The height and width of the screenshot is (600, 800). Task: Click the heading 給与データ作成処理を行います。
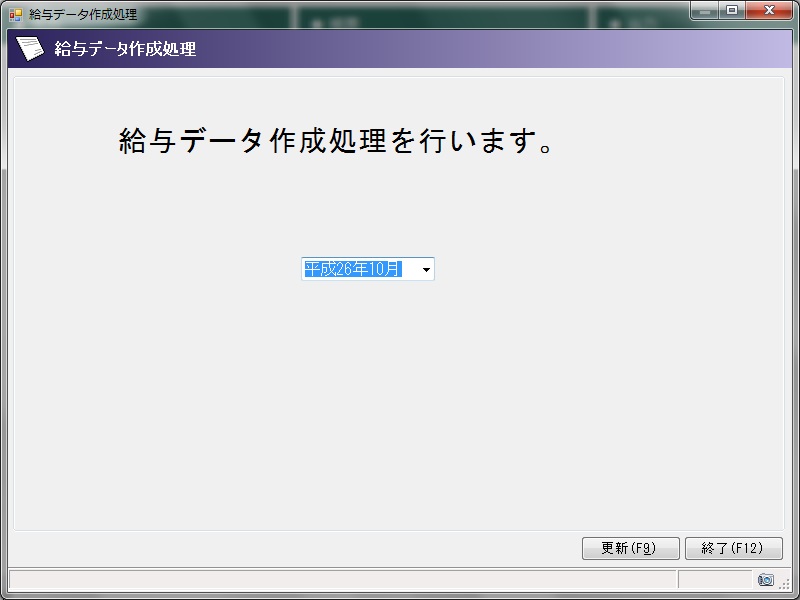pos(336,141)
